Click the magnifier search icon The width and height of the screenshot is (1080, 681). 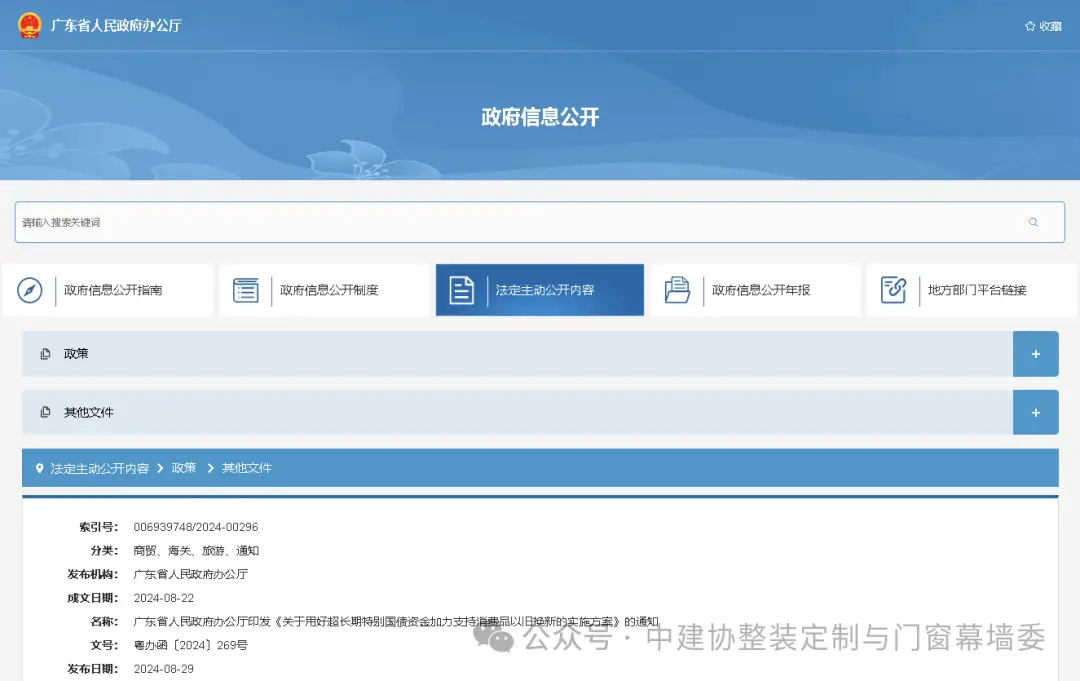point(1033,222)
